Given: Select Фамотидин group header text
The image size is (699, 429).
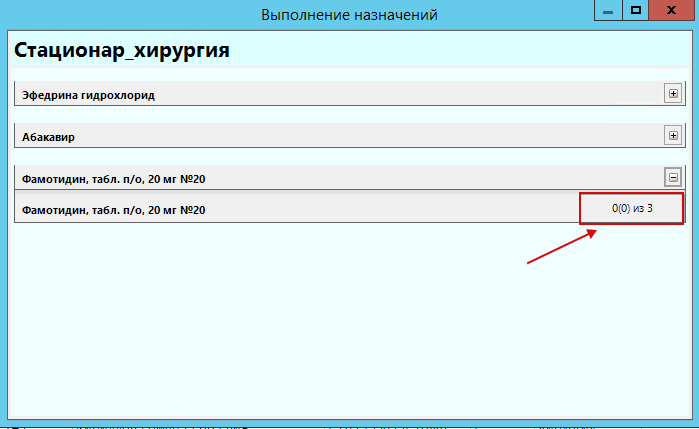Looking at the screenshot, I should [114, 179].
